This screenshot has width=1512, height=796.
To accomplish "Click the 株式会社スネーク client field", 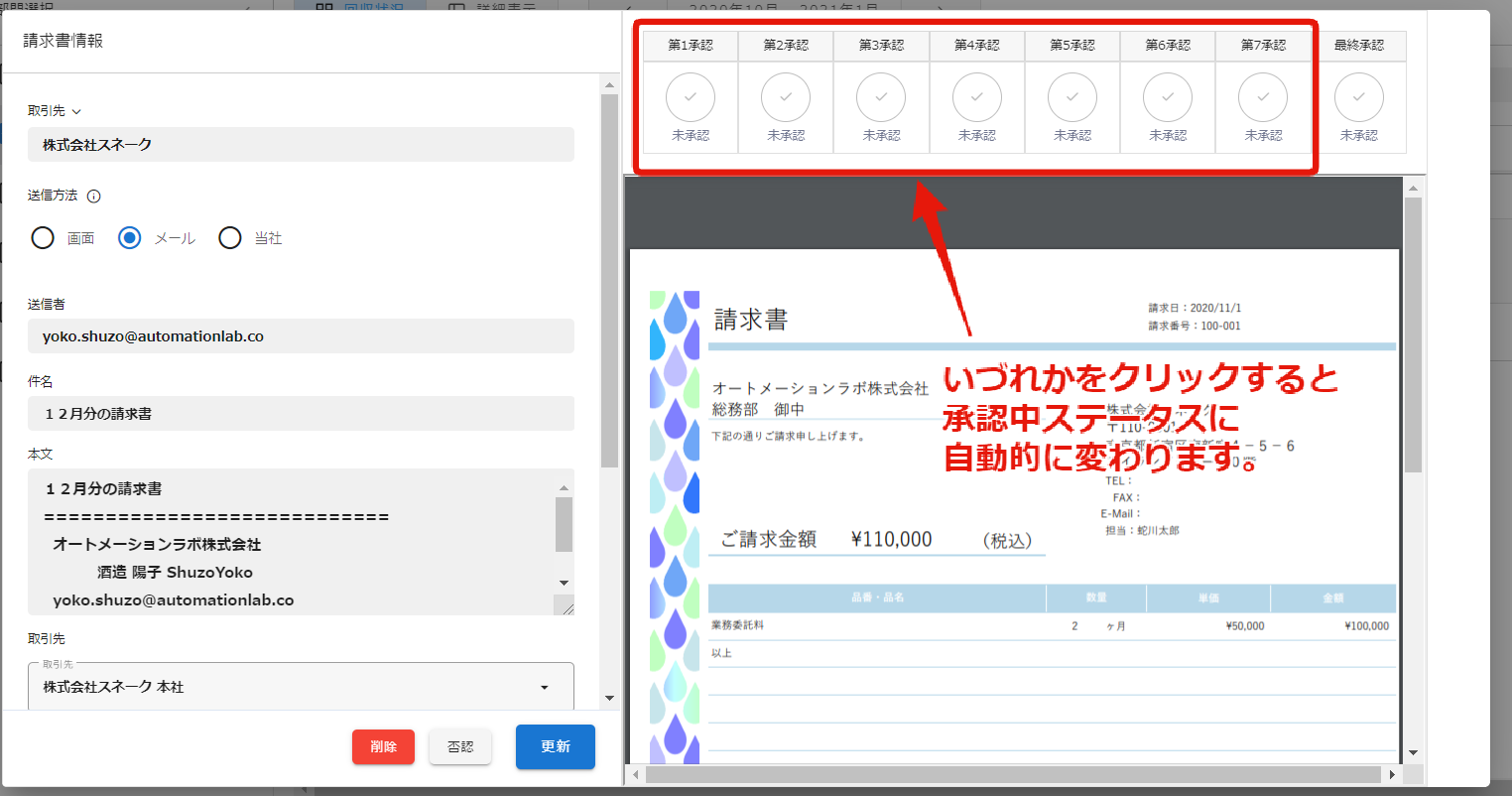I will point(301,145).
